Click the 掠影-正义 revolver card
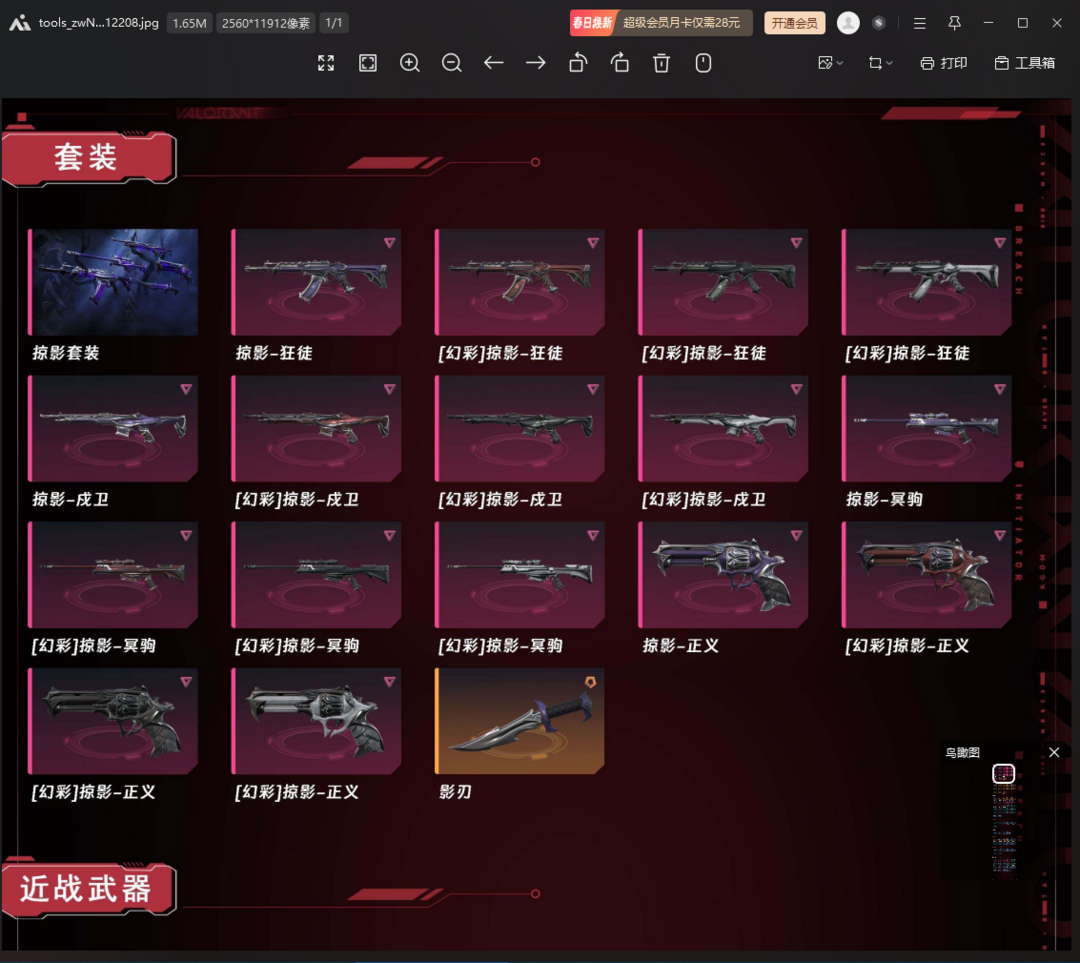Viewport: 1080px width, 963px height. click(x=723, y=574)
